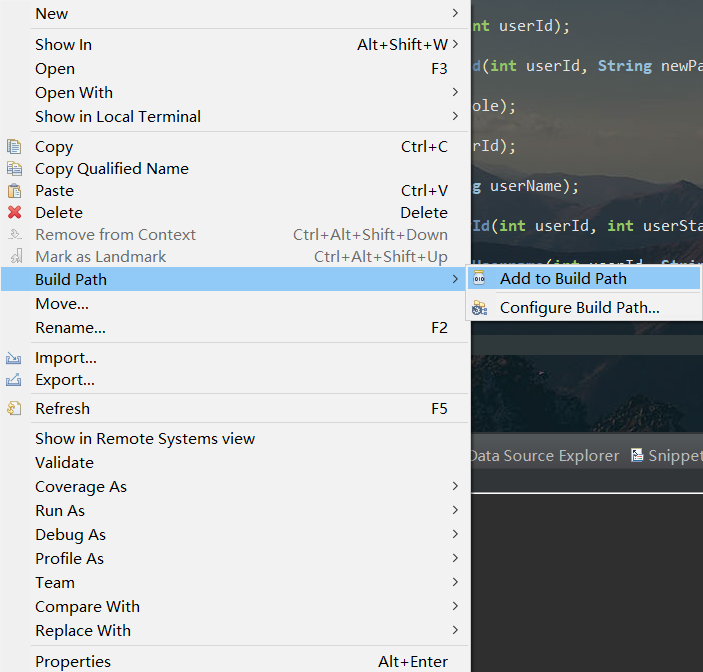Screen dimensions: 703x672
Task: Select Import... menu entry
Action: [235, 358]
